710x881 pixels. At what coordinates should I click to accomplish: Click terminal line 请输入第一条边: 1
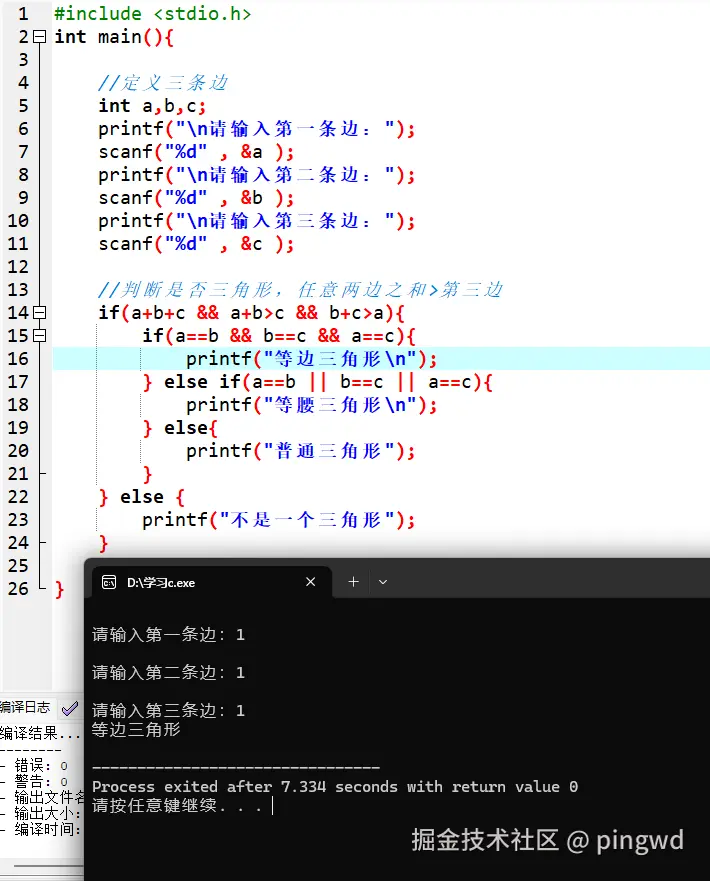coord(169,635)
